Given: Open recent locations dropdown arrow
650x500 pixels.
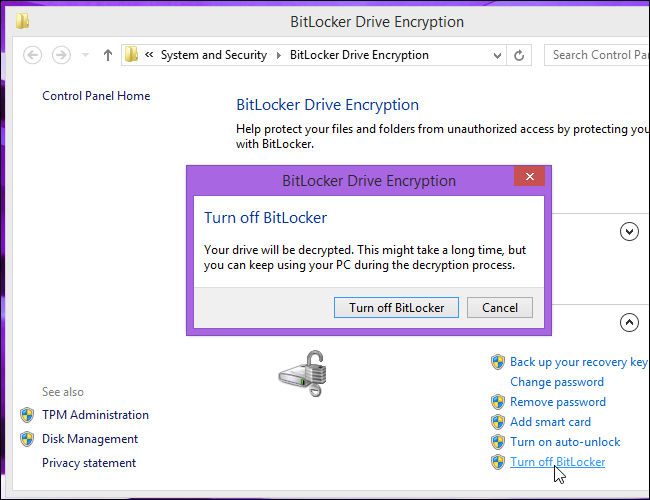Looking at the screenshot, I should pyautogui.click(x=85, y=55).
